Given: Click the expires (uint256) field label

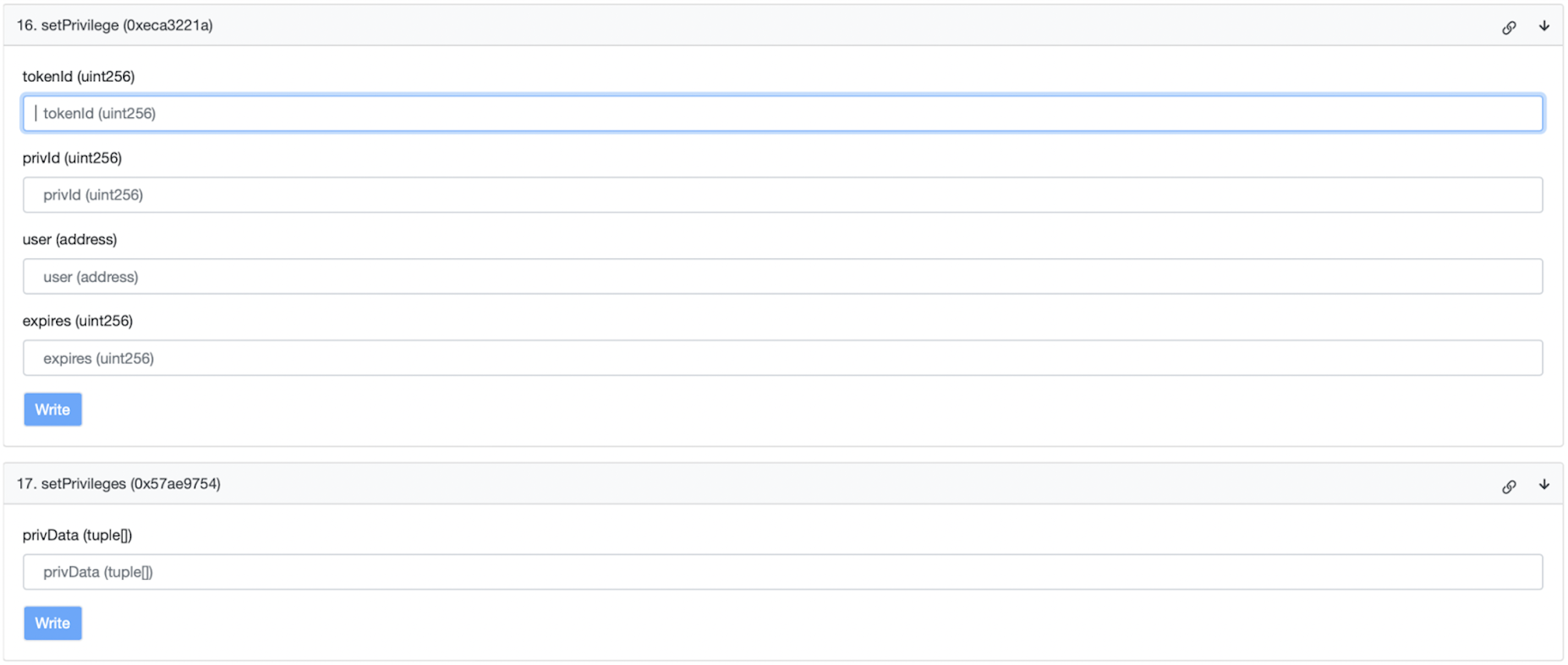Looking at the screenshot, I should point(78,321).
